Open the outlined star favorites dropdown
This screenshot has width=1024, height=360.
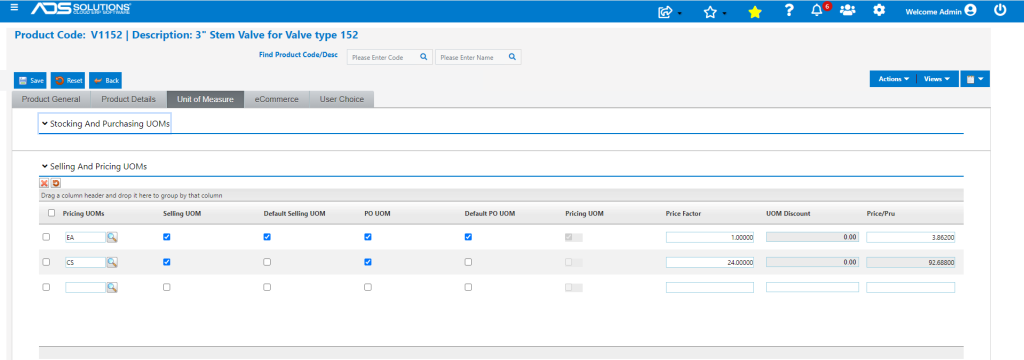pyautogui.click(x=711, y=12)
